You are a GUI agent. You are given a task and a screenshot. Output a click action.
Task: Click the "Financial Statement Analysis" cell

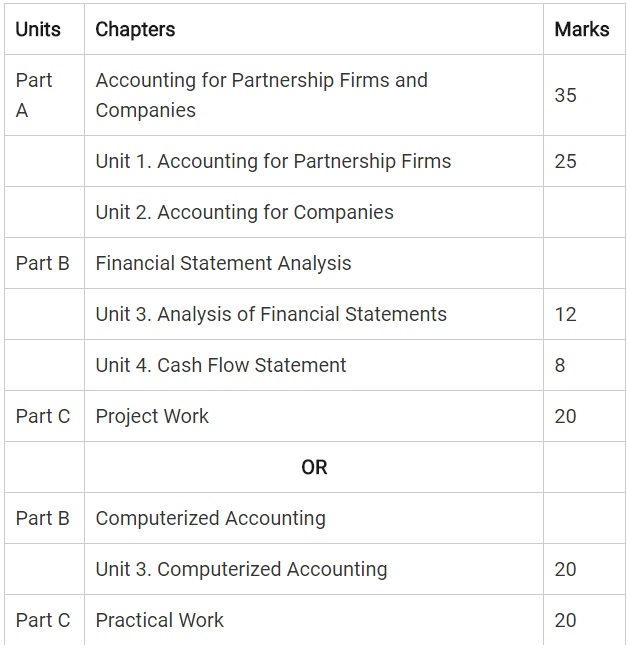pyautogui.click(x=223, y=263)
